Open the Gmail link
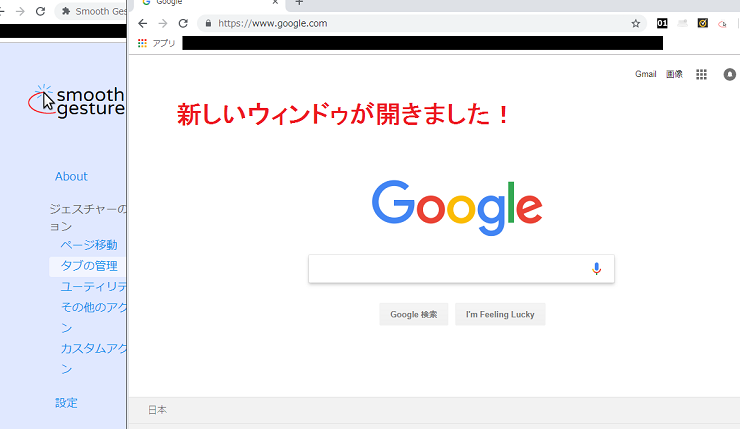 [646, 74]
